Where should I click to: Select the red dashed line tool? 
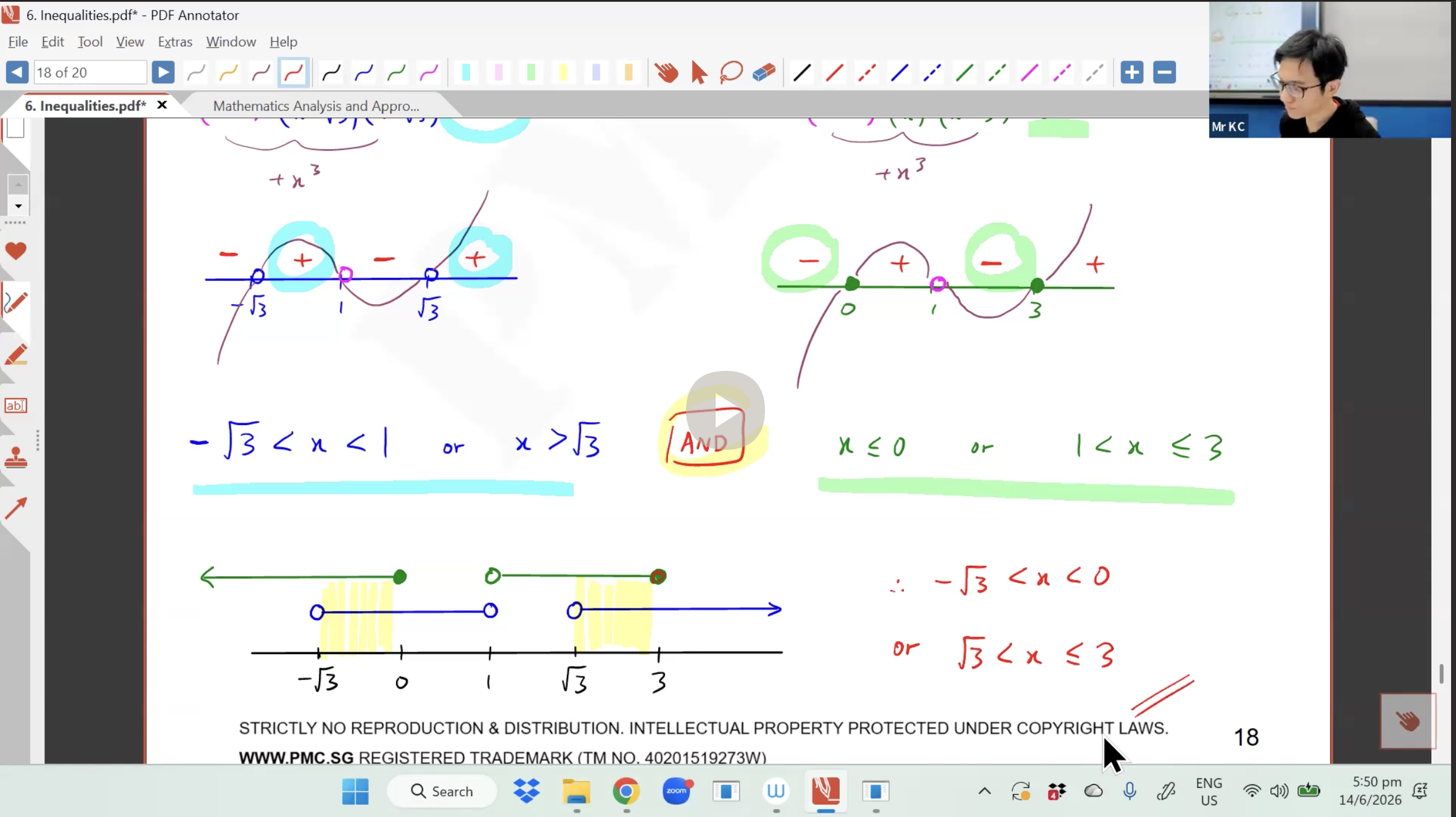pos(867,73)
